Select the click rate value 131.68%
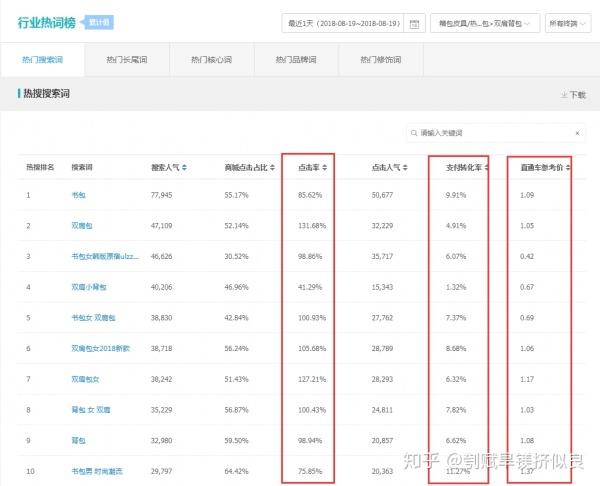The width and height of the screenshot is (600, 486). pyautogui.click(x=312, y=226)
